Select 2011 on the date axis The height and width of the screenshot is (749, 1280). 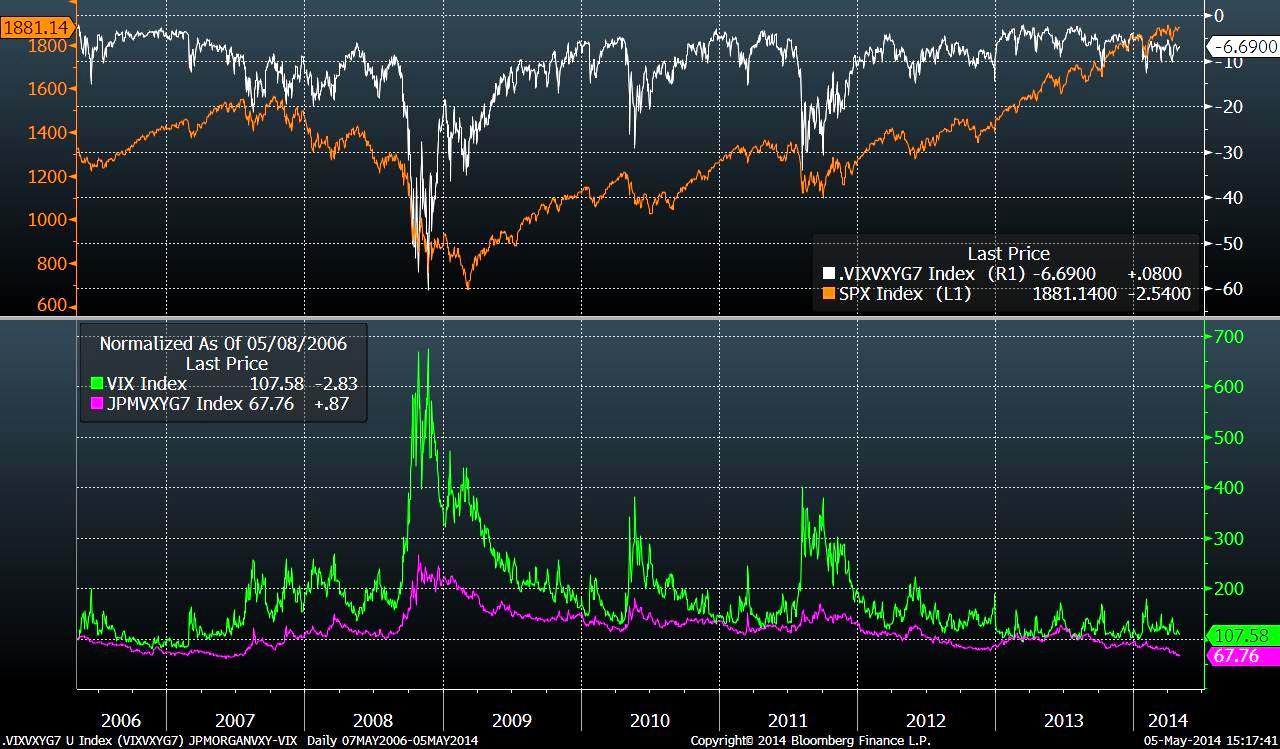point(787,720)
